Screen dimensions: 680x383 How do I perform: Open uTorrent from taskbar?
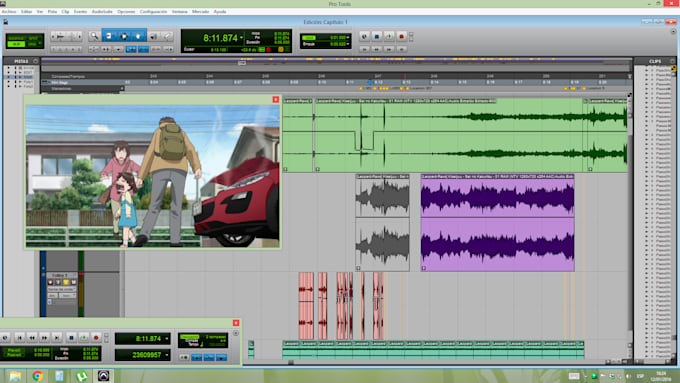click(81, 376)
